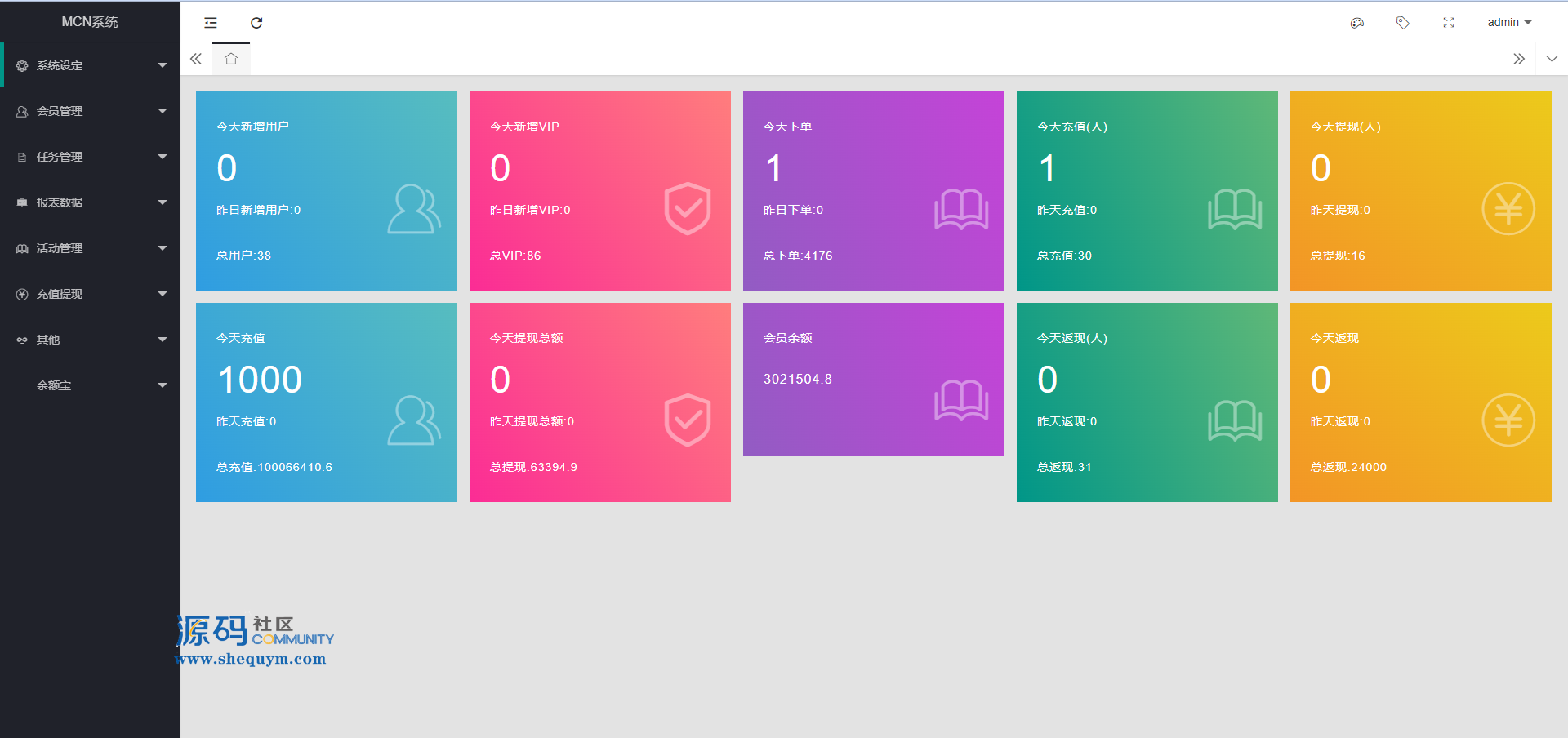Open the 会员管理 menu
This screenshot has width=1568, height=738.
click(90, 111)
